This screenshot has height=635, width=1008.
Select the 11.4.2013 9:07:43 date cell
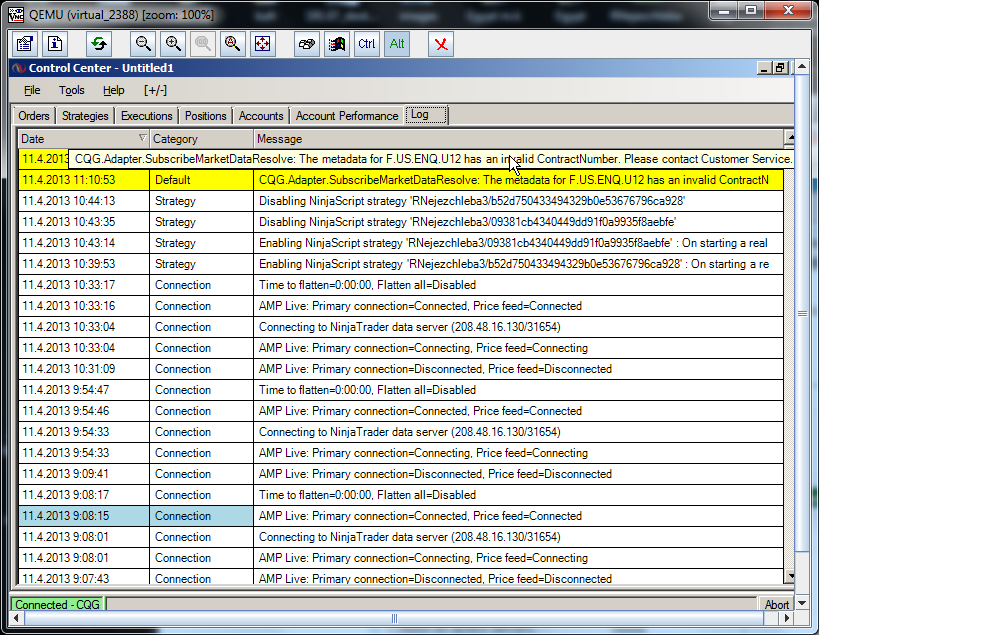pos(84,577)
